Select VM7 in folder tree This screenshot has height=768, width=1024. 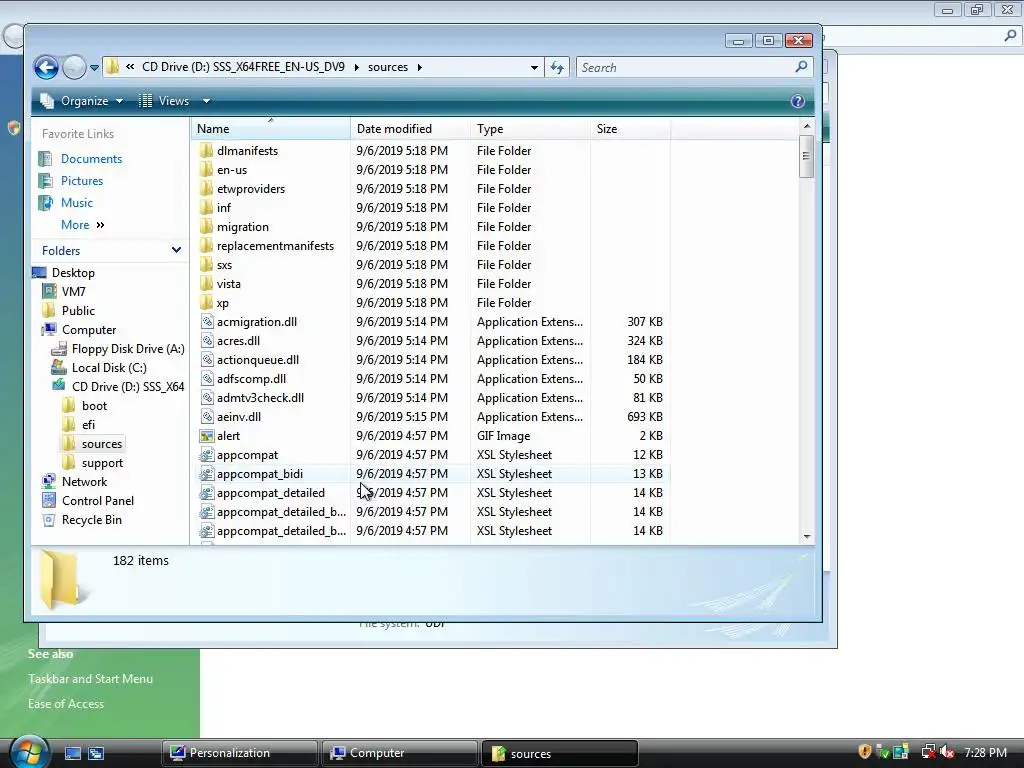pyautogui.click(x=73, y=292)
